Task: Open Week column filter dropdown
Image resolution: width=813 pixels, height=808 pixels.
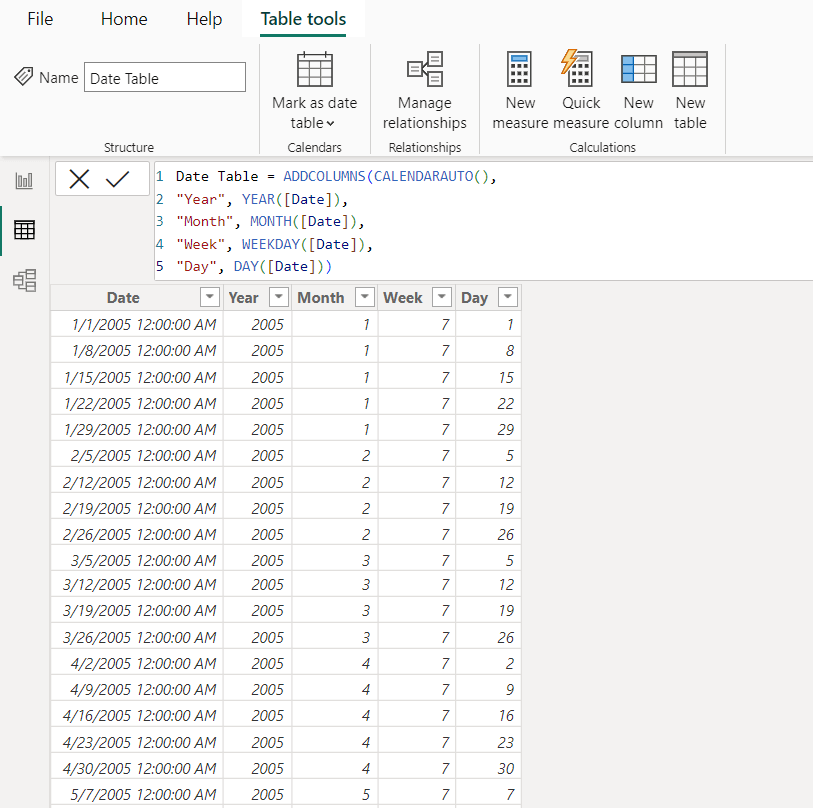Action: 442,297
